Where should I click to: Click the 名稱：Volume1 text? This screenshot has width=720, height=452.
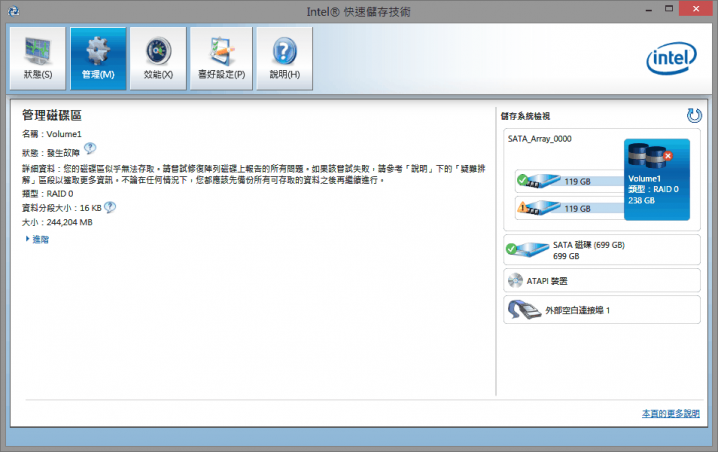click(52, 134)
